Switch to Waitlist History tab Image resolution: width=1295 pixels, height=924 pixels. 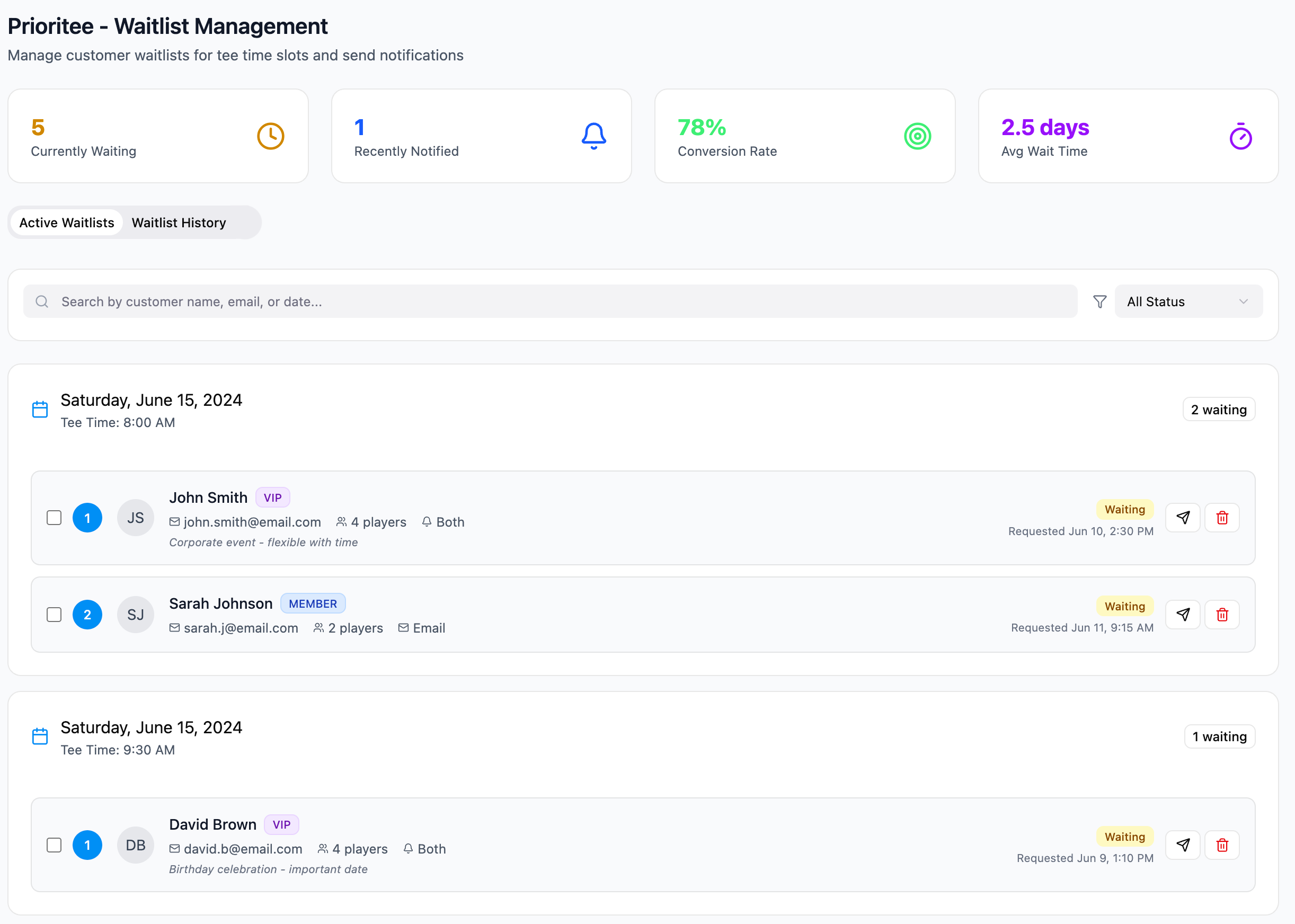coord(179,223)
